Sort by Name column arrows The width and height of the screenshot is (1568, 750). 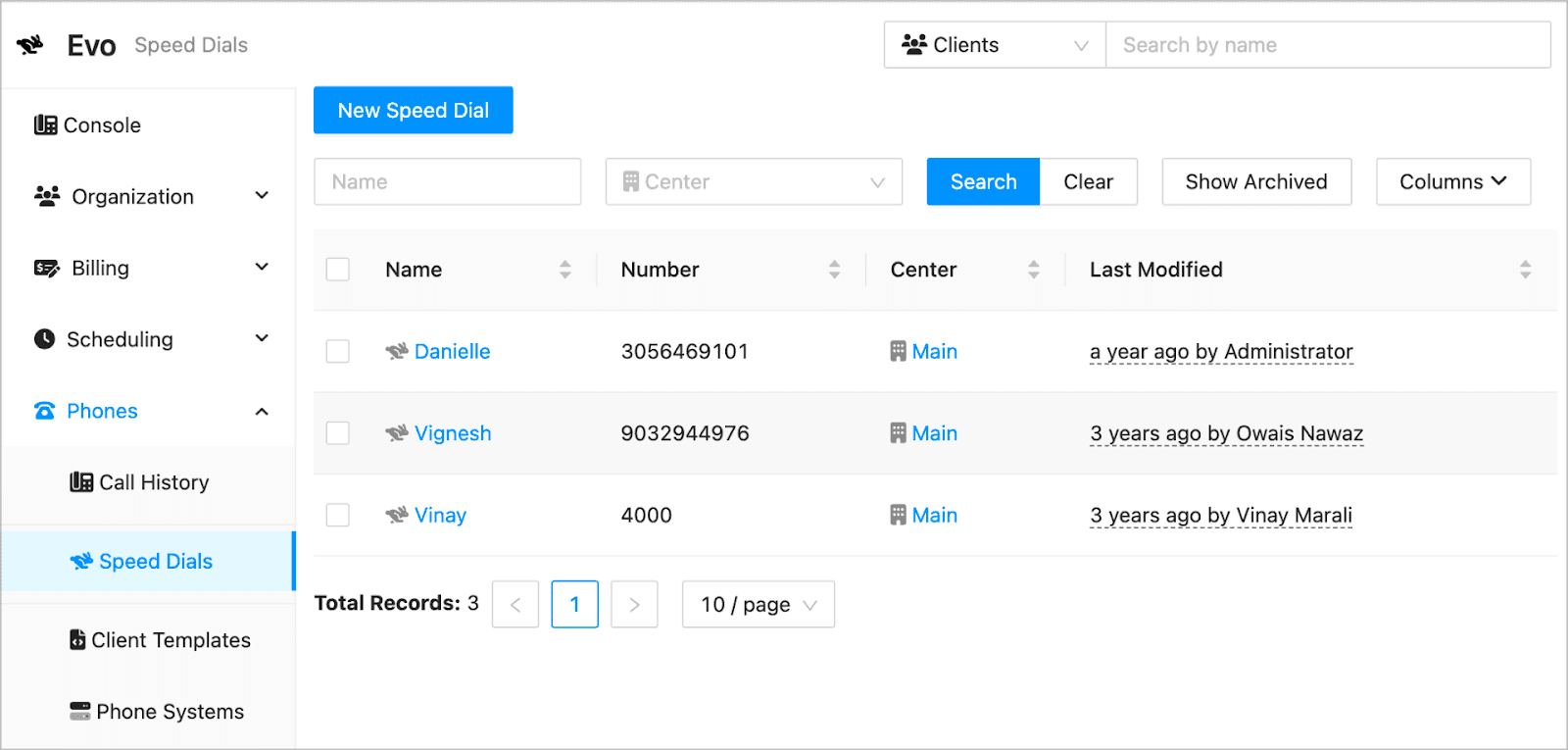tap(565, 270)
